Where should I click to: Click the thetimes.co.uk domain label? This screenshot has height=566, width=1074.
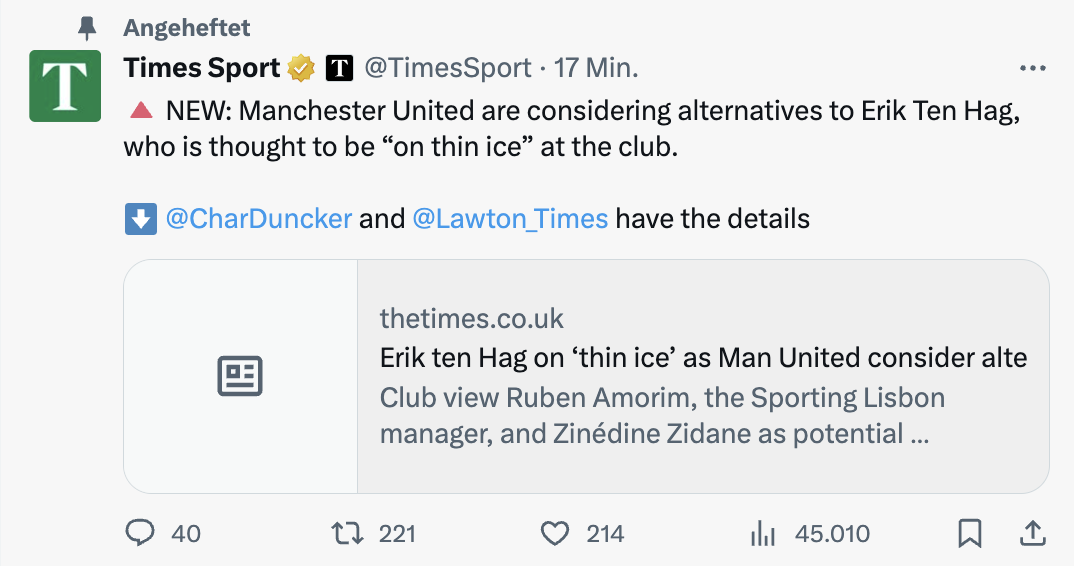pos(472,319)
